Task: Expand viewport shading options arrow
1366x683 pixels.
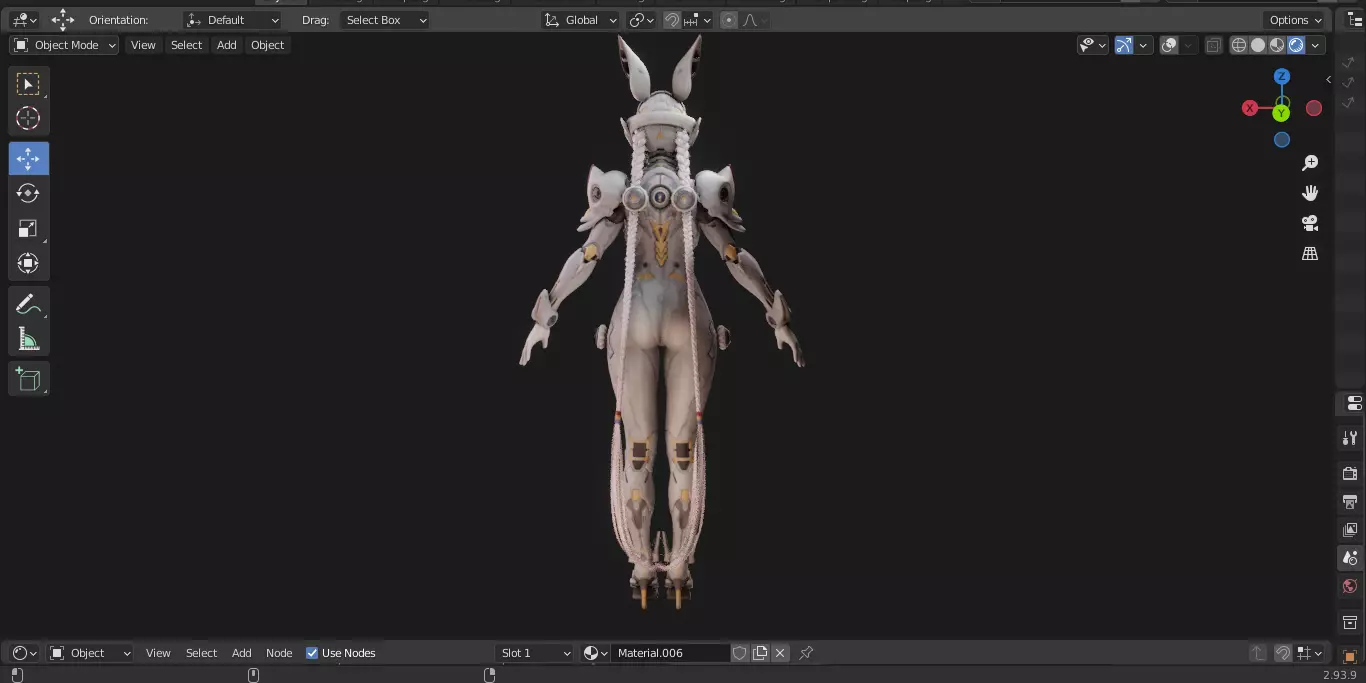Action: pyautogui.click(x=1316, y=45)
